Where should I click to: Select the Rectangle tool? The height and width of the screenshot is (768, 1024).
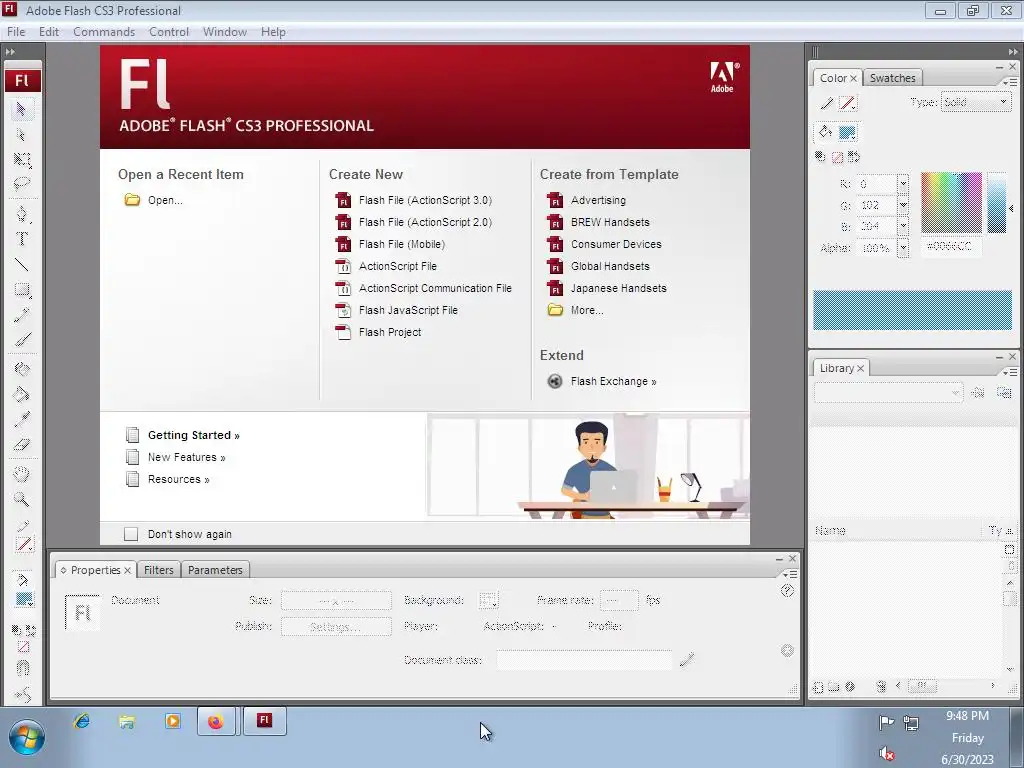[x=22, y=289]
